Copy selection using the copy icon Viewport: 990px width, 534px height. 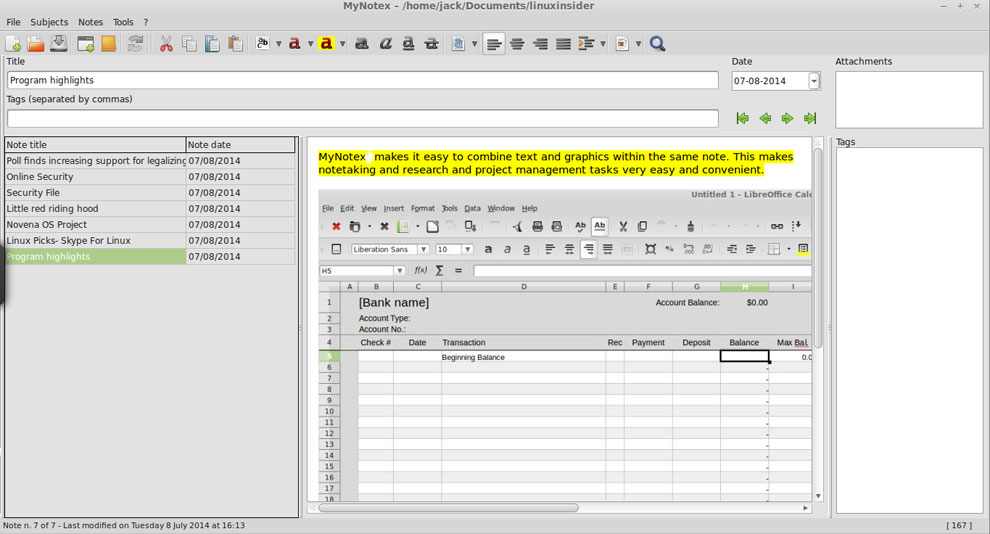(189, 44)
